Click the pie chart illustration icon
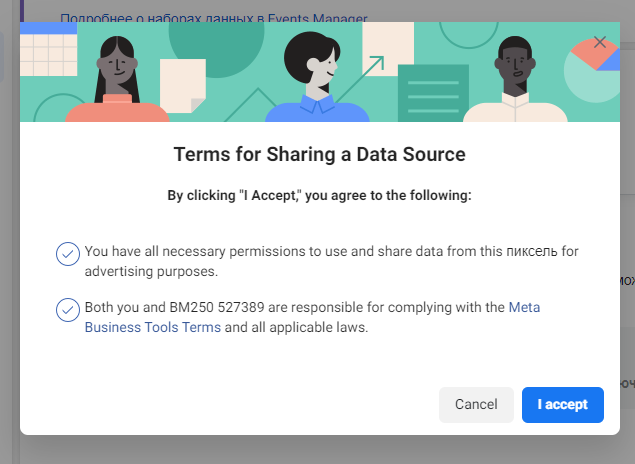 [x=593, y=70]
